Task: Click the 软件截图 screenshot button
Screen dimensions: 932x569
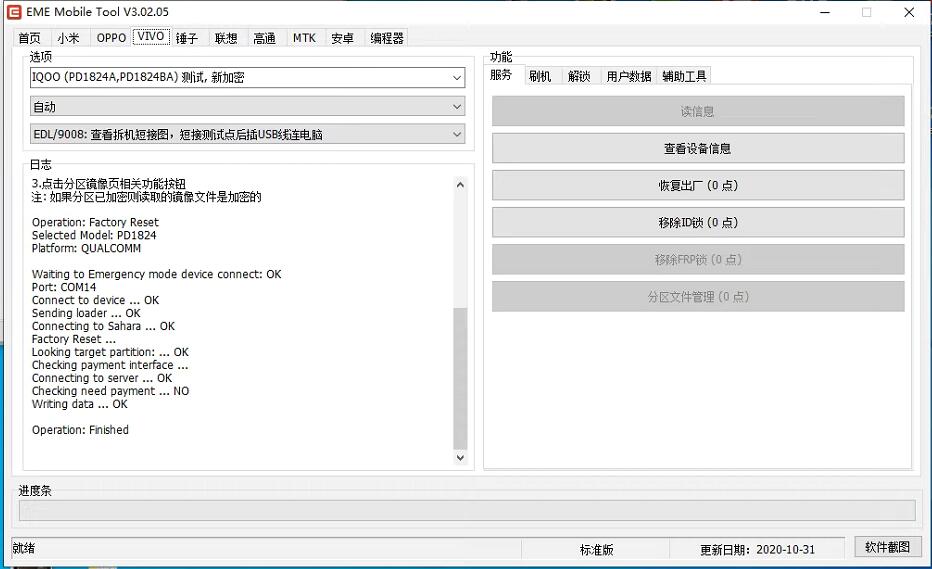Action: 887,547
